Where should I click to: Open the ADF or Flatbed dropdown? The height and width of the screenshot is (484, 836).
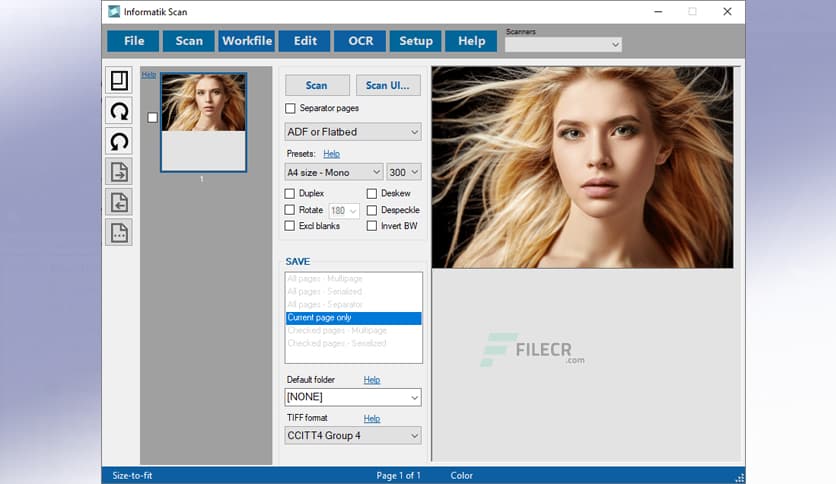(352, 132)
